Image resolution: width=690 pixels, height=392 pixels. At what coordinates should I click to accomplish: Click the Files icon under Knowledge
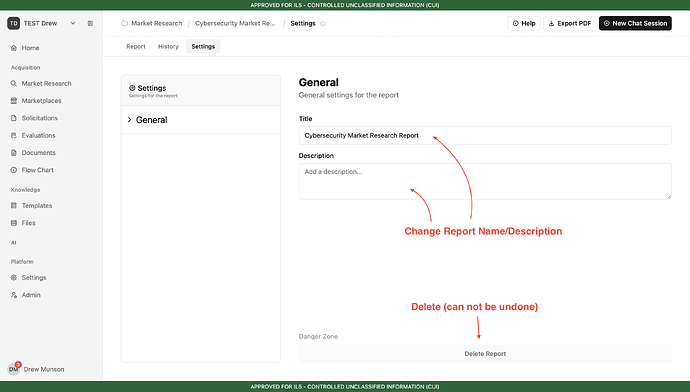[x=14, y=223]
